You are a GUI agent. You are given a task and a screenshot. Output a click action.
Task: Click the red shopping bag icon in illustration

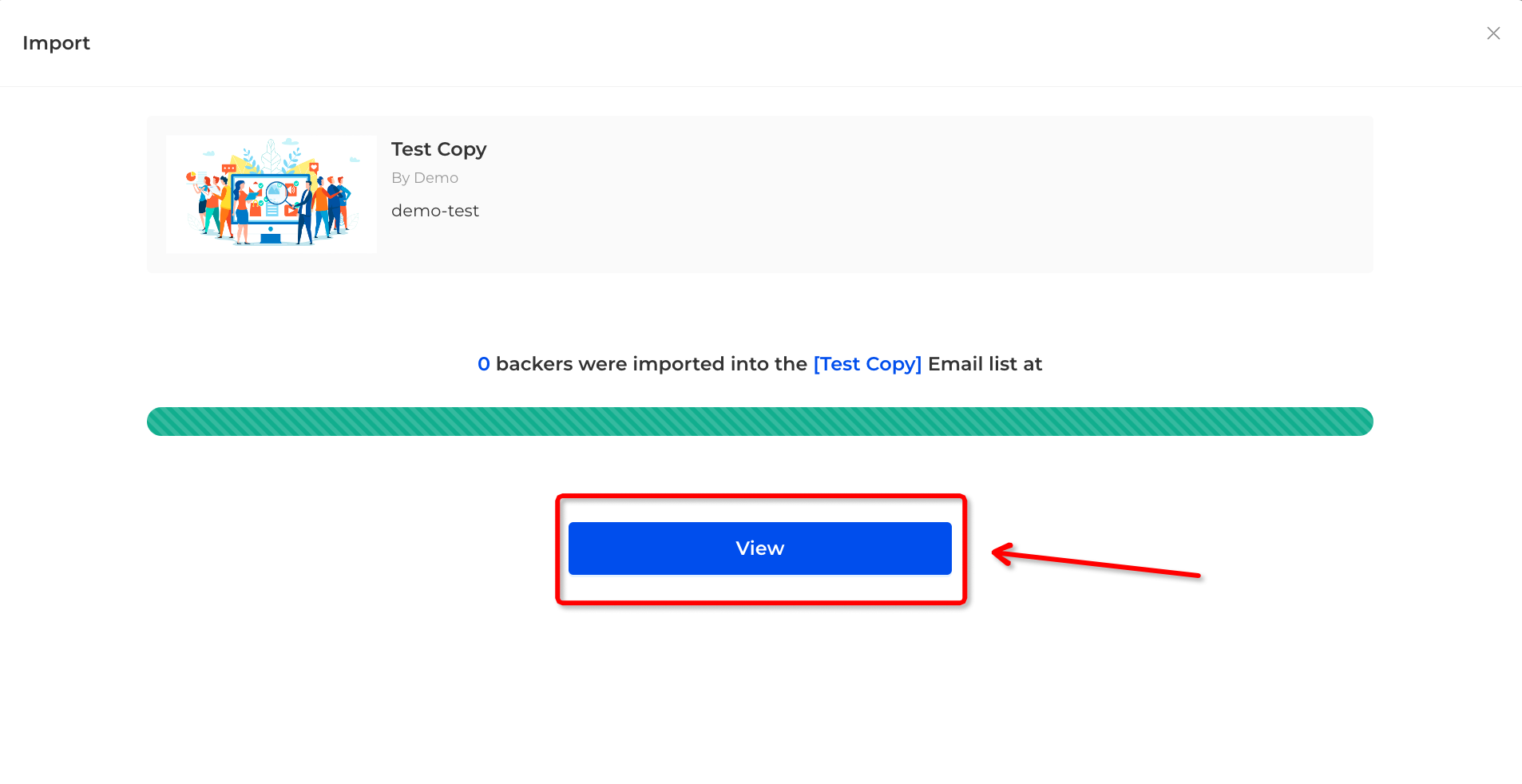click(256, 208)
